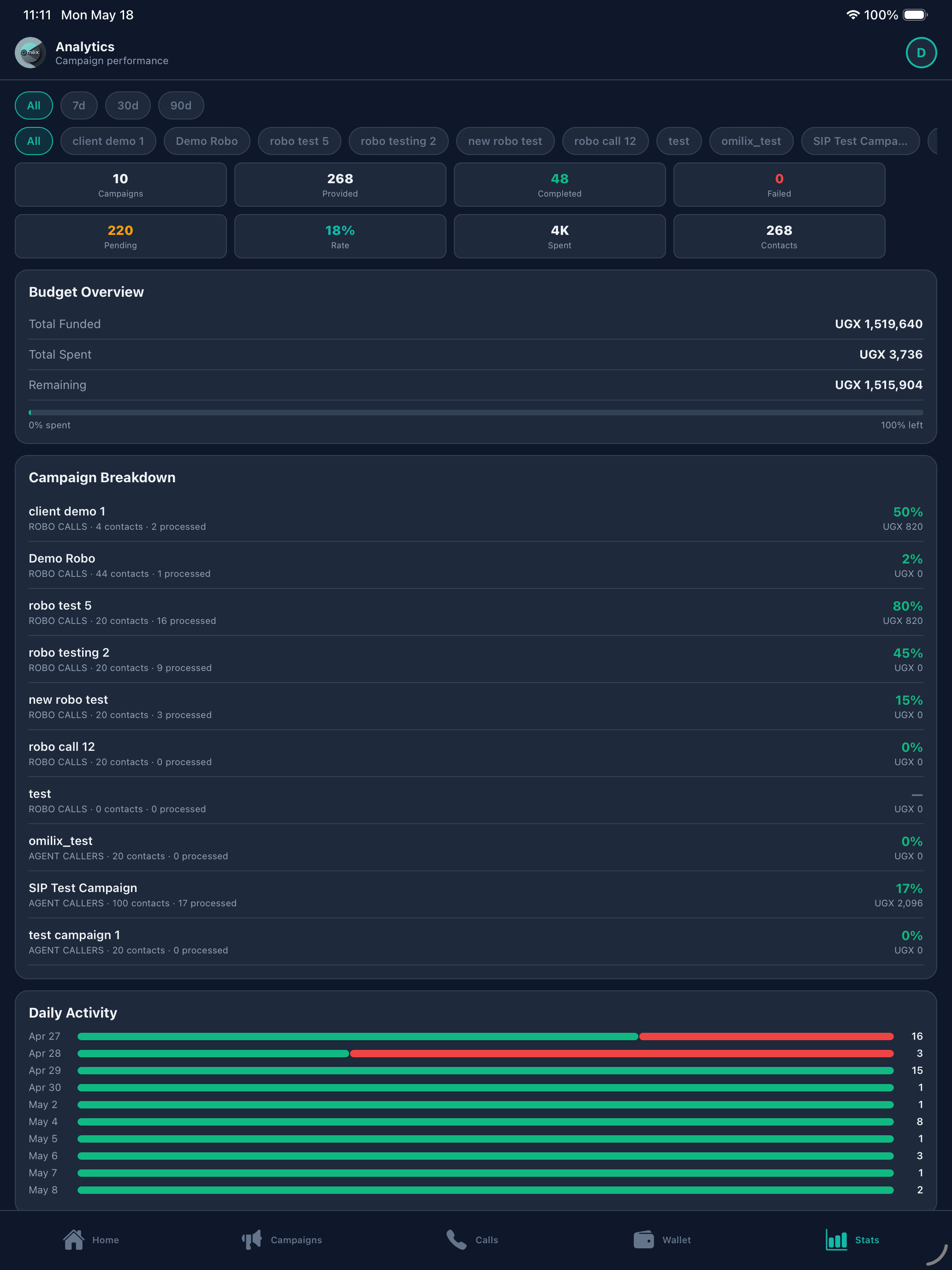
Task: Click the UGX 1,515,904 Remaining value
Action: click(879, 385)
